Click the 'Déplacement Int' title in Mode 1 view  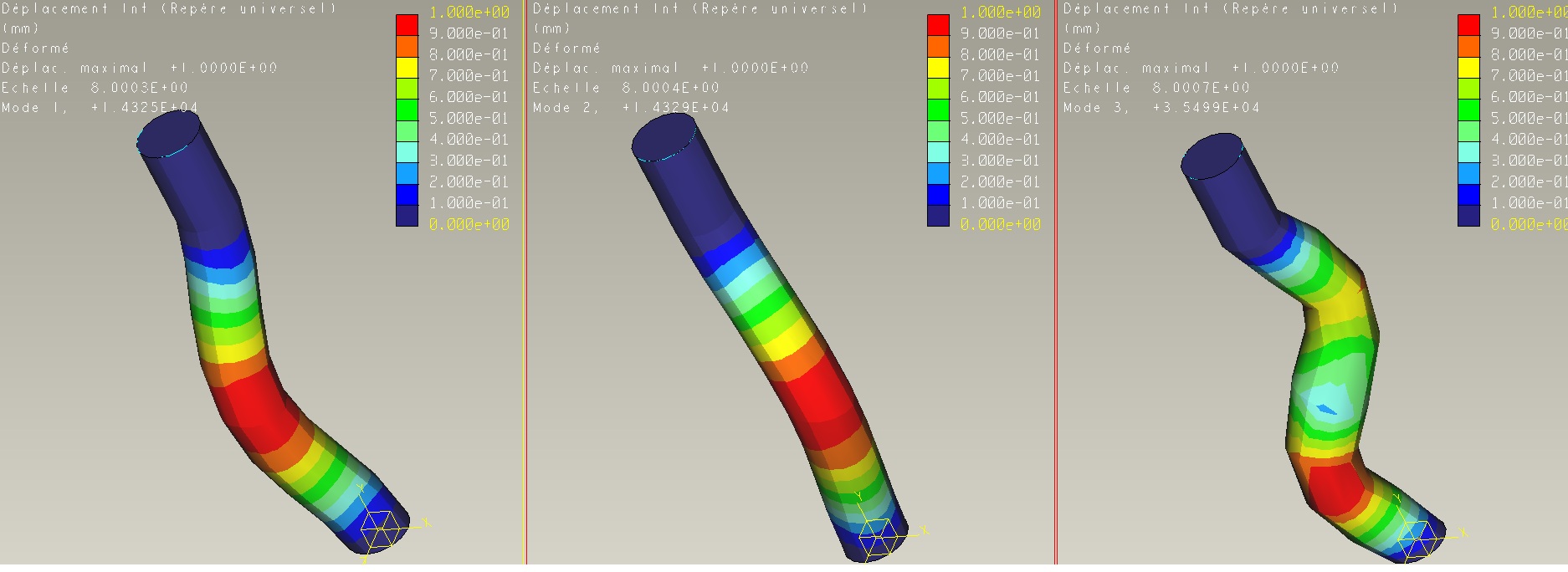click(x=74, y=8)
